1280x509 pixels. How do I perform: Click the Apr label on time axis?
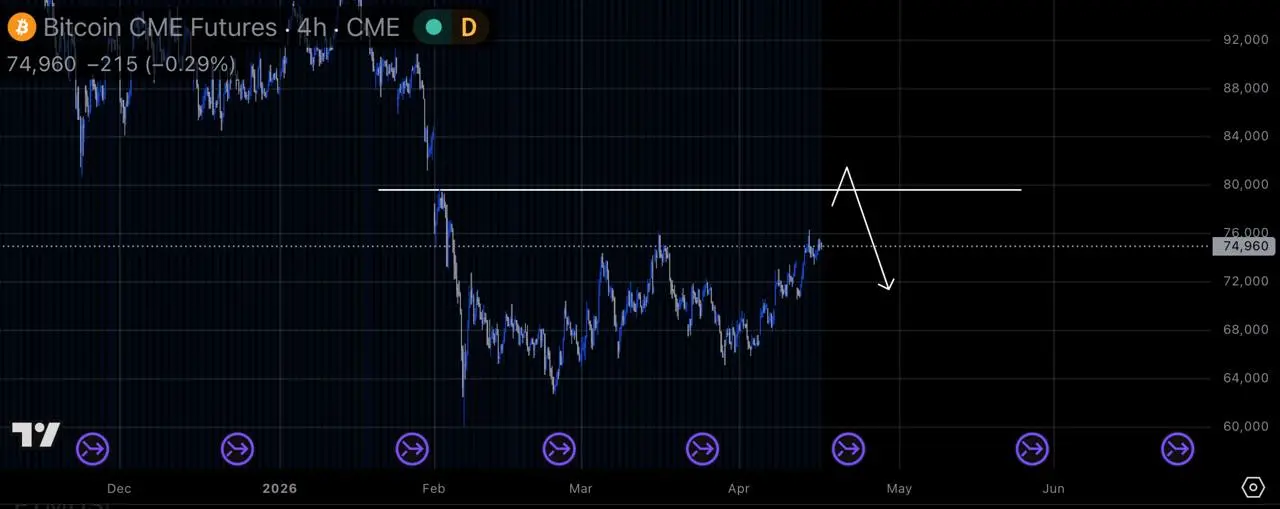pos(739,489)
